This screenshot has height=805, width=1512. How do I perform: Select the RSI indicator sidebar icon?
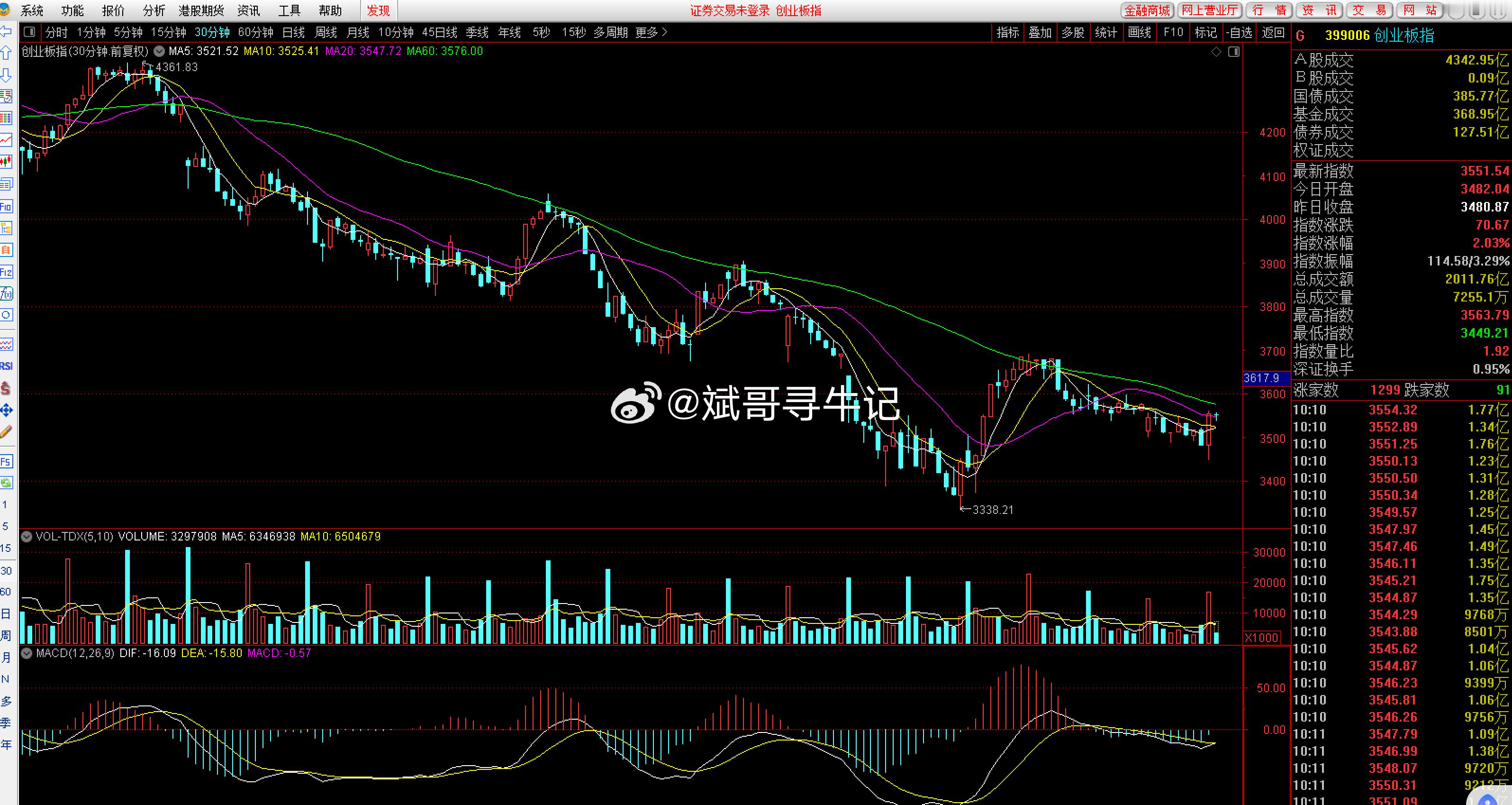(x=6, y=366)
